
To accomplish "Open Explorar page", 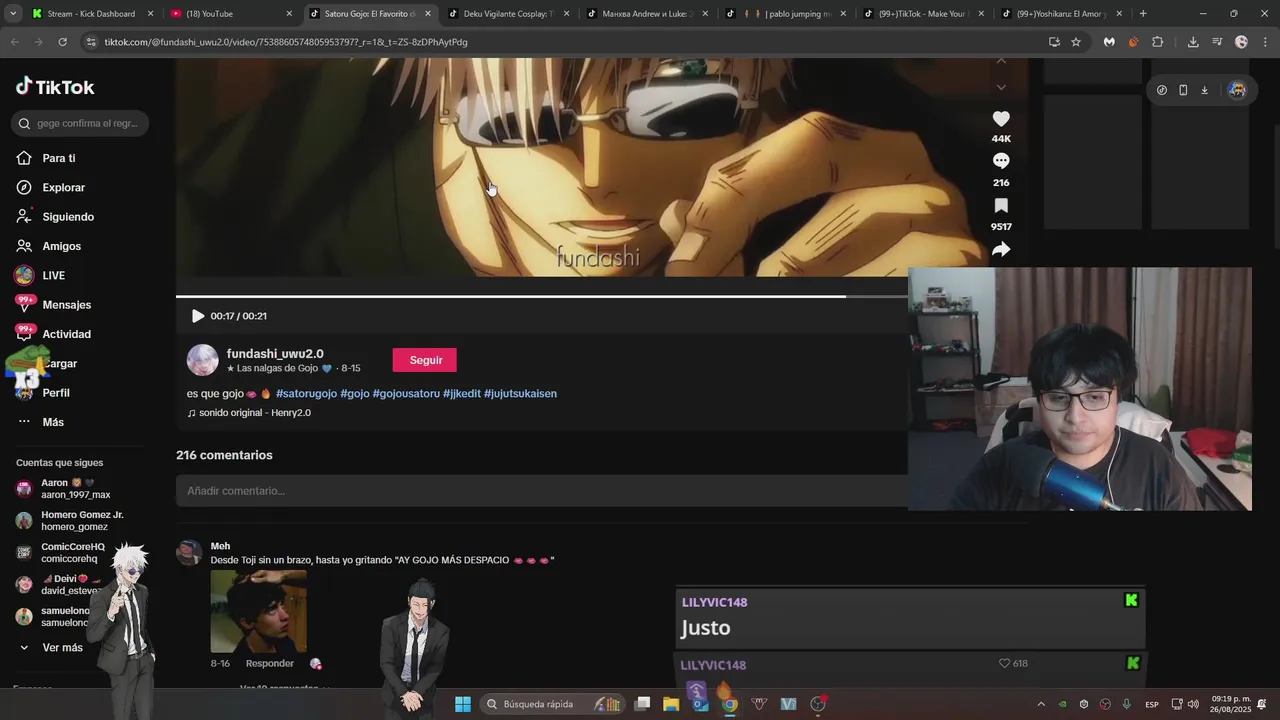I will click(x=63, y=187).
